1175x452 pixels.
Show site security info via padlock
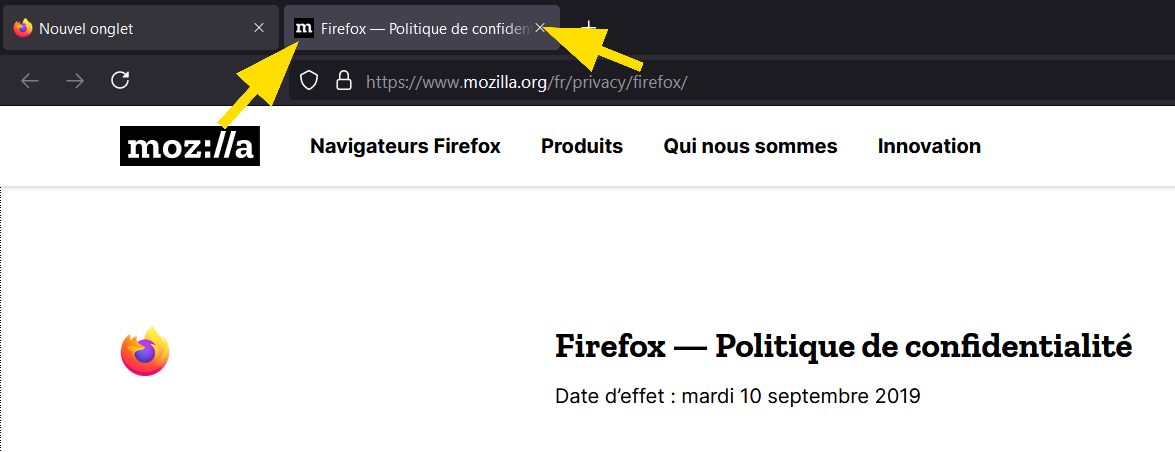(343, 80)
